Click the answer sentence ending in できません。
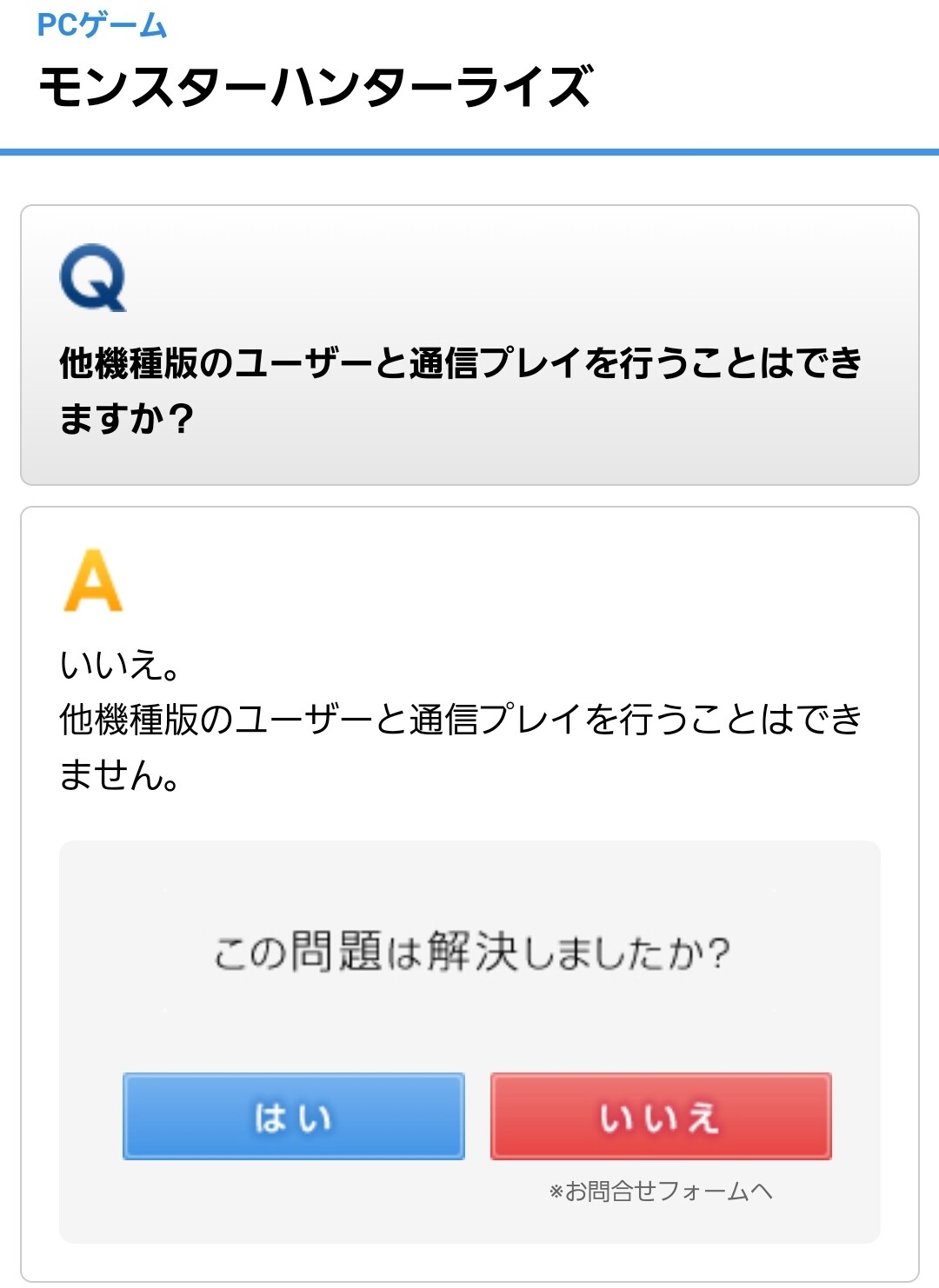Image resolution: width=939 pixels, height=1288 pixels. point(460,720)
